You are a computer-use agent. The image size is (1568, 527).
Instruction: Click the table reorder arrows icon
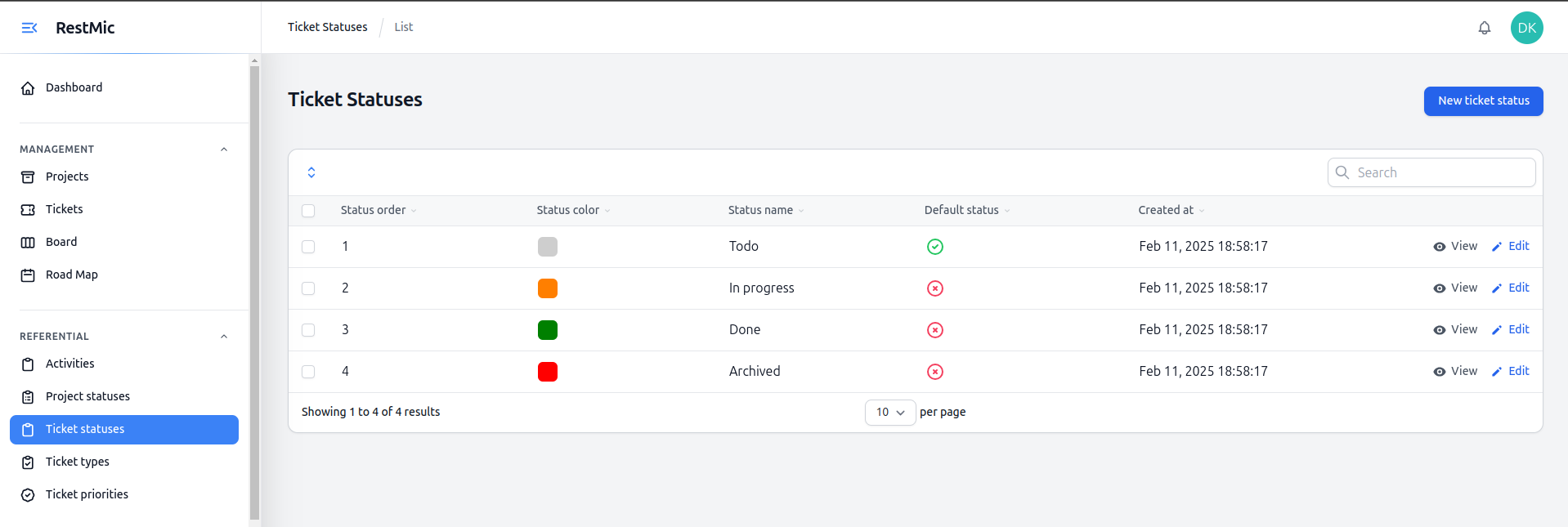click(x=311, y=172)
